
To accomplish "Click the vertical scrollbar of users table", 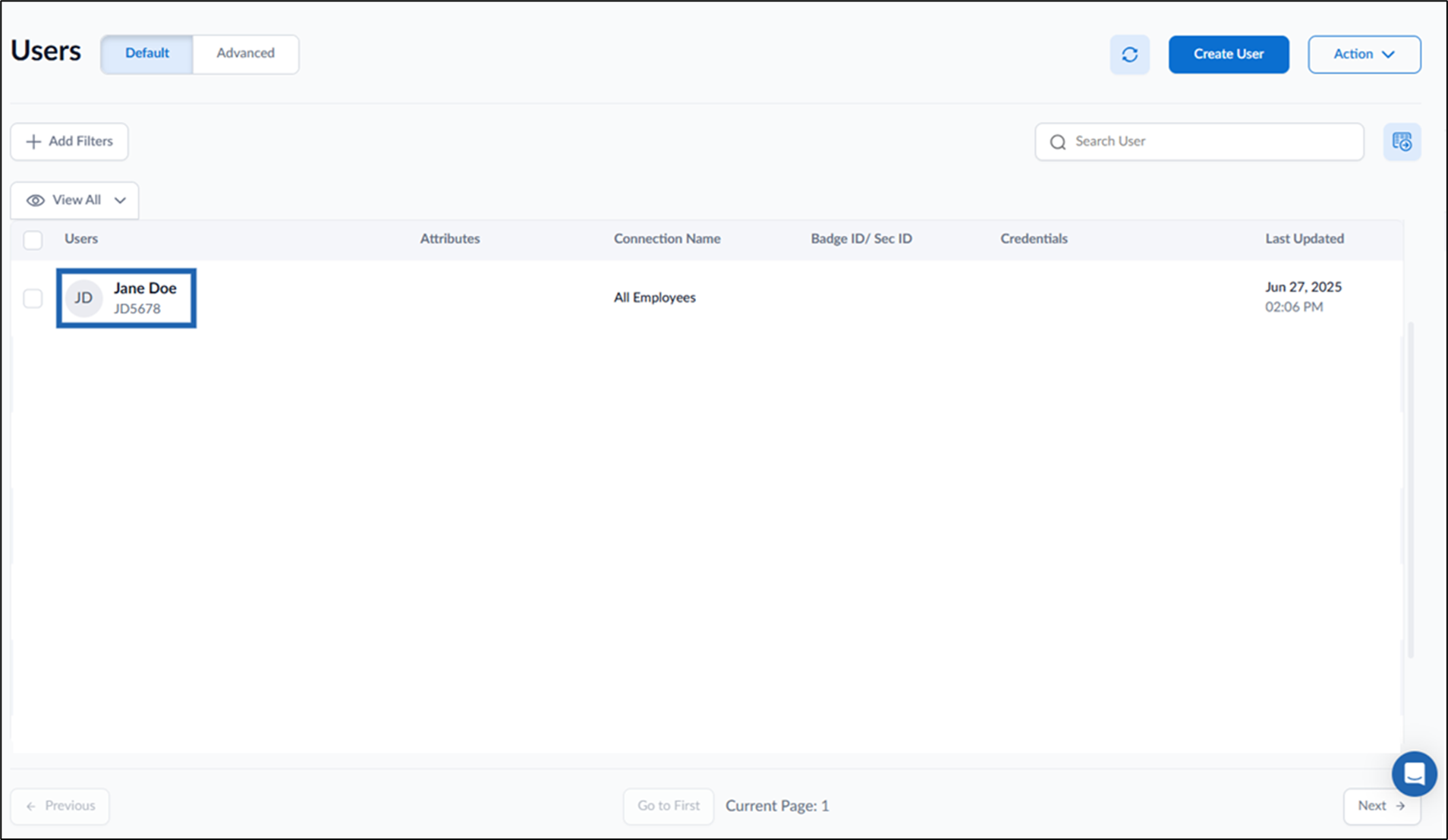I will [x=1411, y=489].
